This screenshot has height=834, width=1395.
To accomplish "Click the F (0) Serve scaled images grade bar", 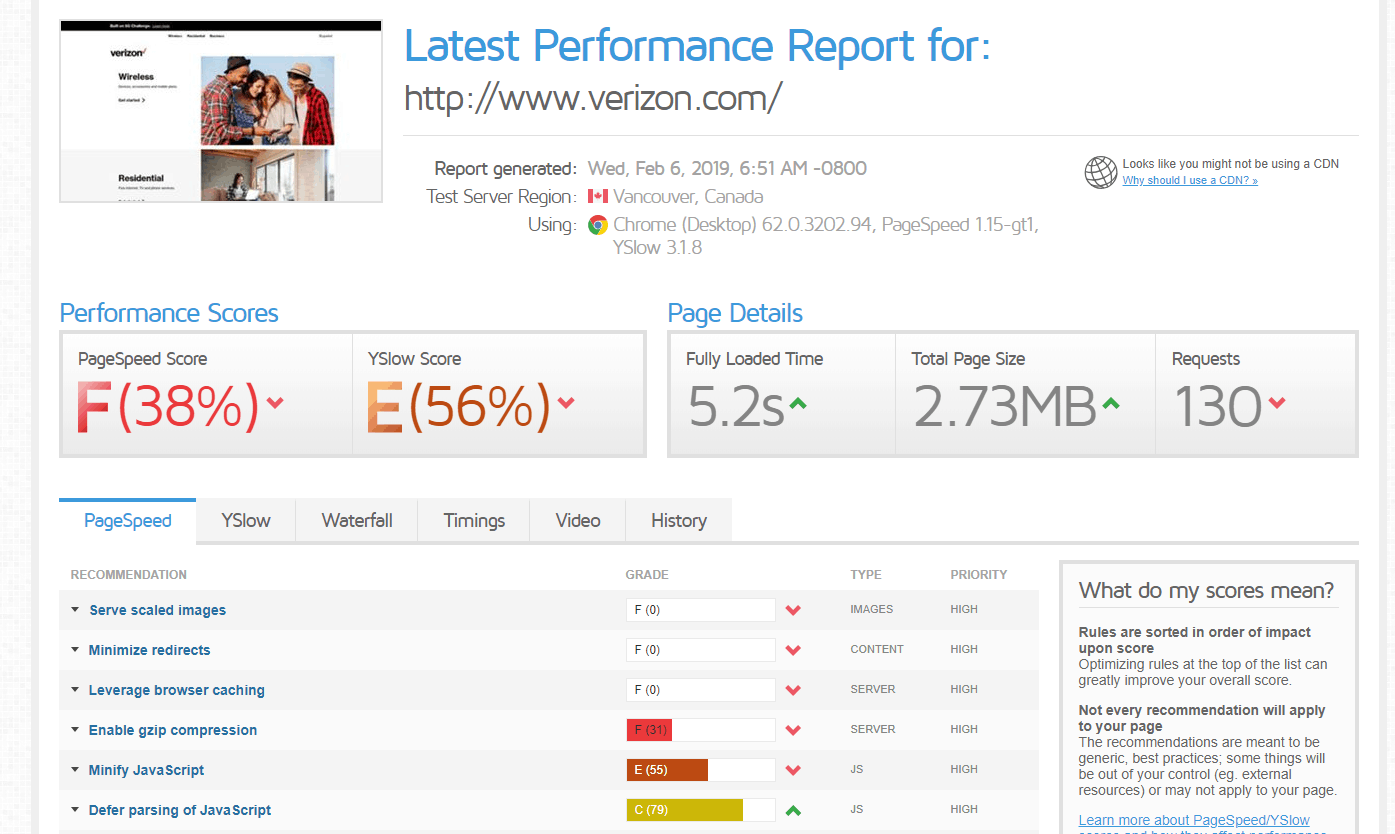I will (x=701, y=610).
